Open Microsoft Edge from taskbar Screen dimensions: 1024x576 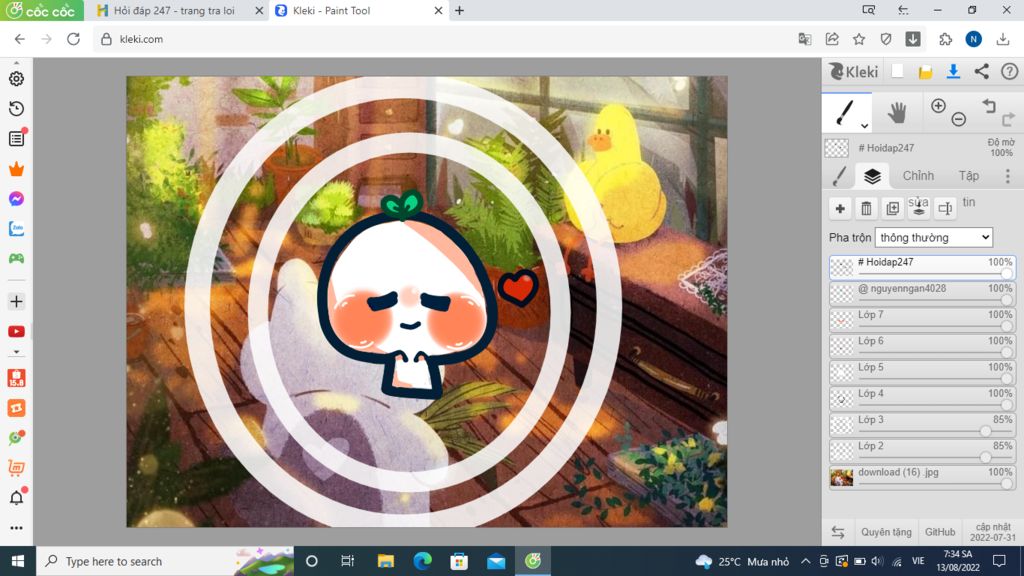click(423, 561)
